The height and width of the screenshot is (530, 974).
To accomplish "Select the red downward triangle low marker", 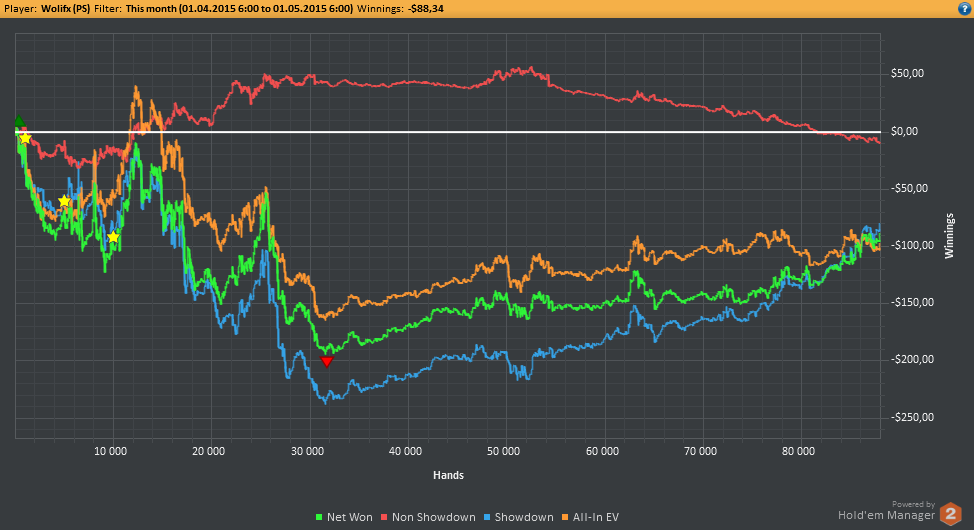I will pos(327,362).
